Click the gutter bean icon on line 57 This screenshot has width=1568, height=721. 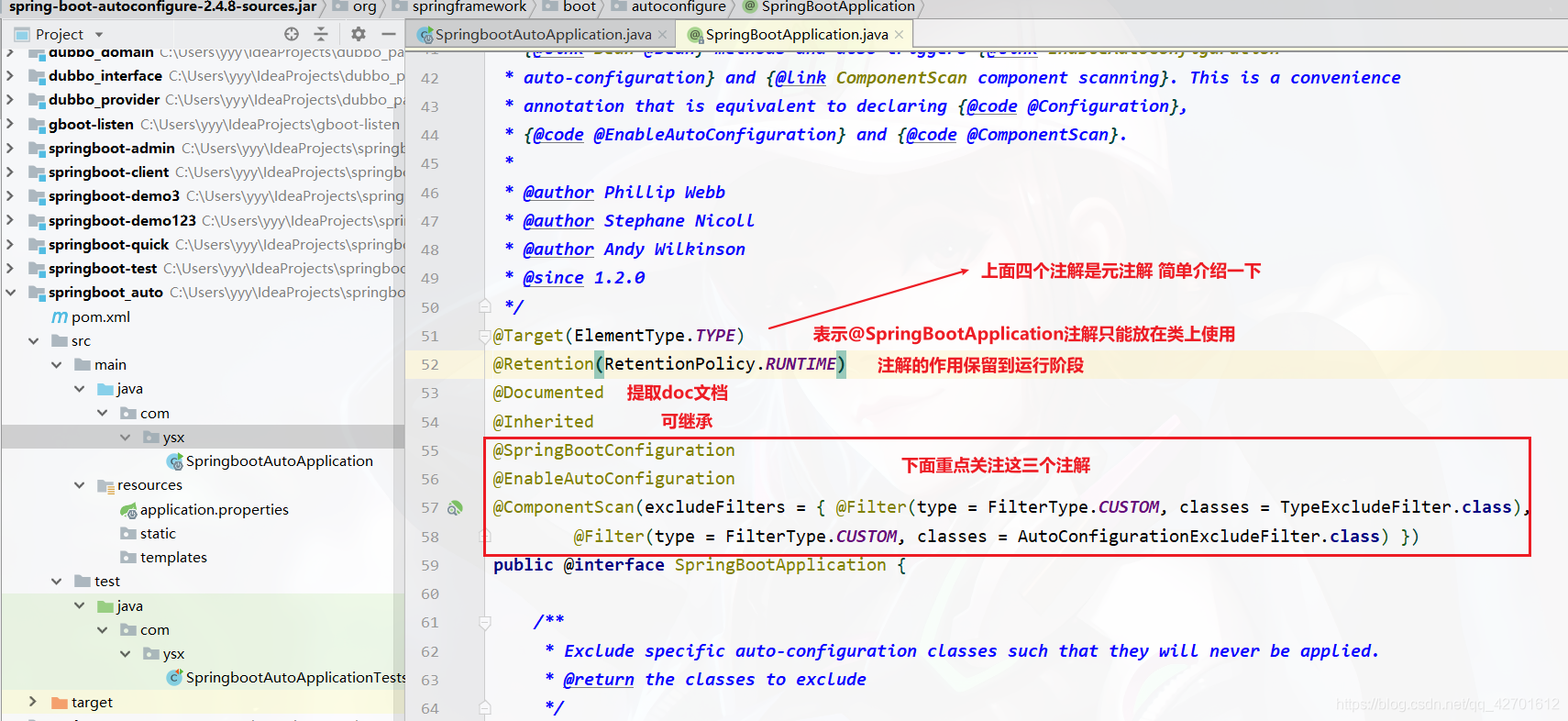coord(455,507)
